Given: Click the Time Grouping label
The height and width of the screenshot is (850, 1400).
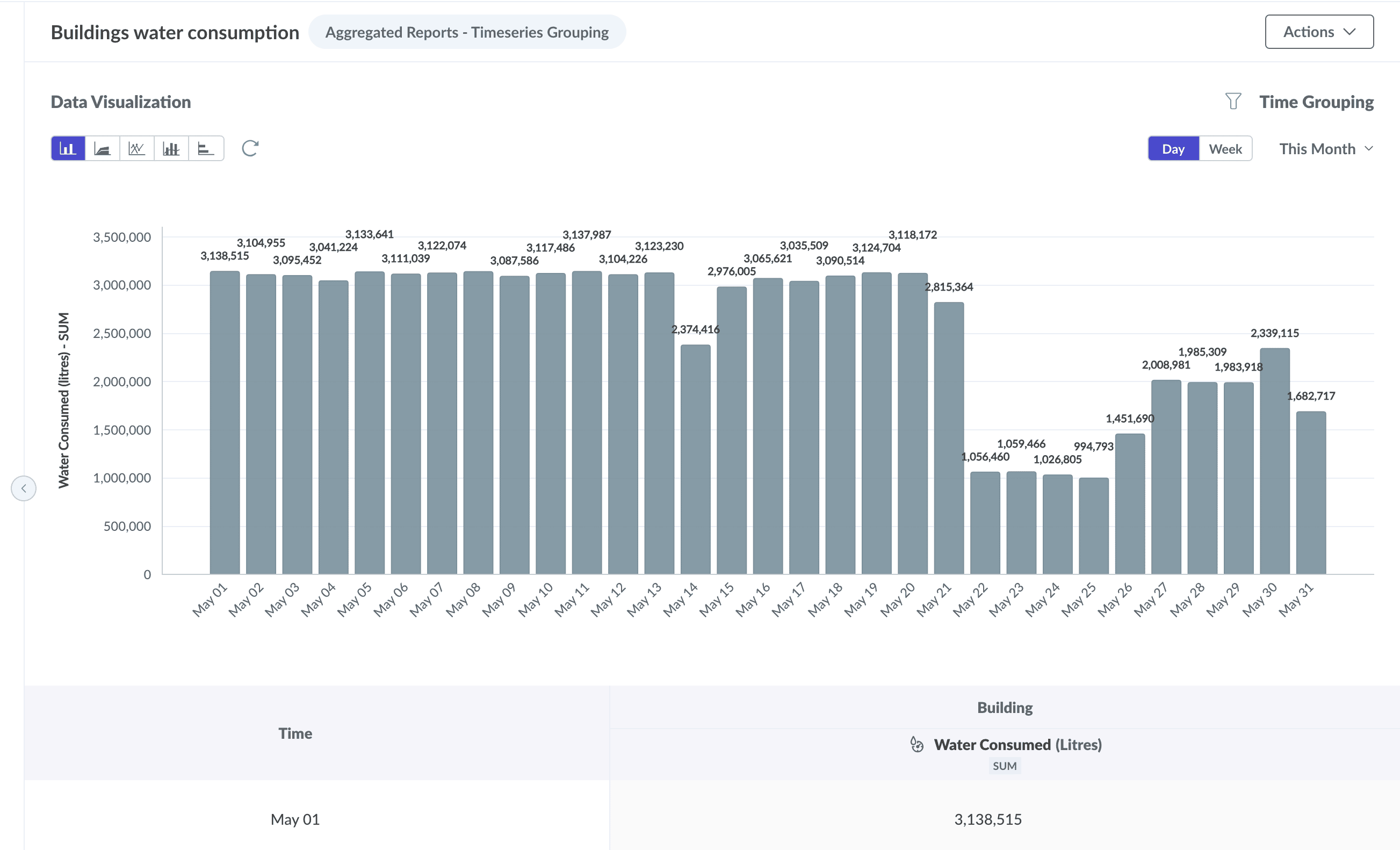Looking at the screenshot, I should pyautogui.click(x=1316, y=102).
